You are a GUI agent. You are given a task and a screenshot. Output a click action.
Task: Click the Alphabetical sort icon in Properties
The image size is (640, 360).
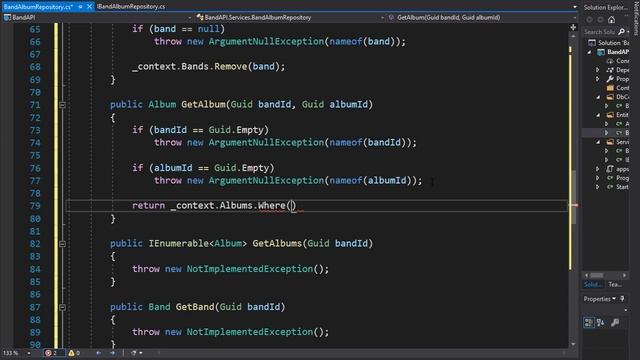pyautogui.click(x=600, y=323)
